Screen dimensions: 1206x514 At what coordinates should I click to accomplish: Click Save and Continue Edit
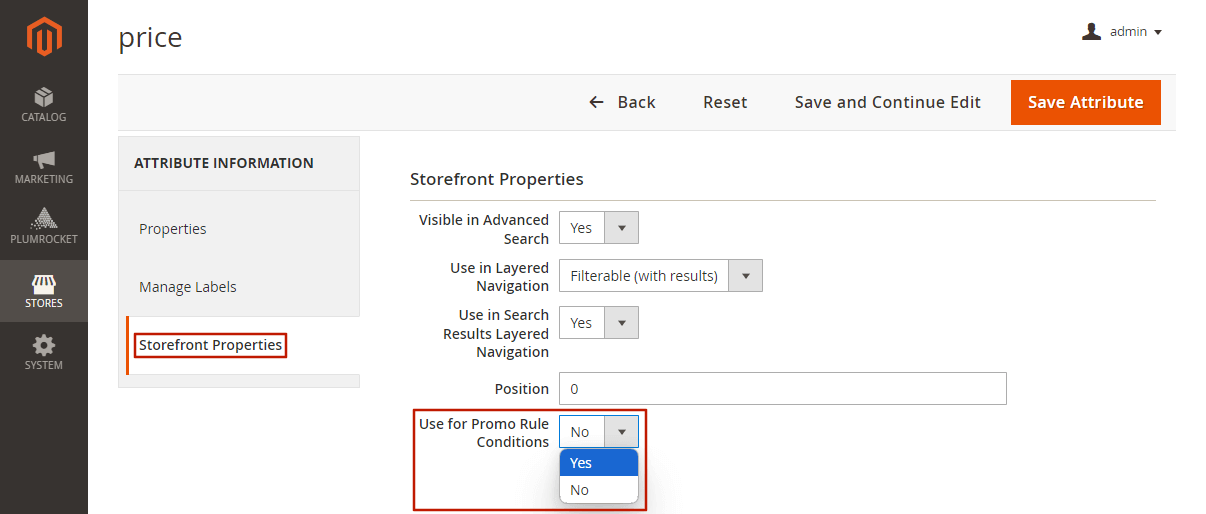pos(888,102)
